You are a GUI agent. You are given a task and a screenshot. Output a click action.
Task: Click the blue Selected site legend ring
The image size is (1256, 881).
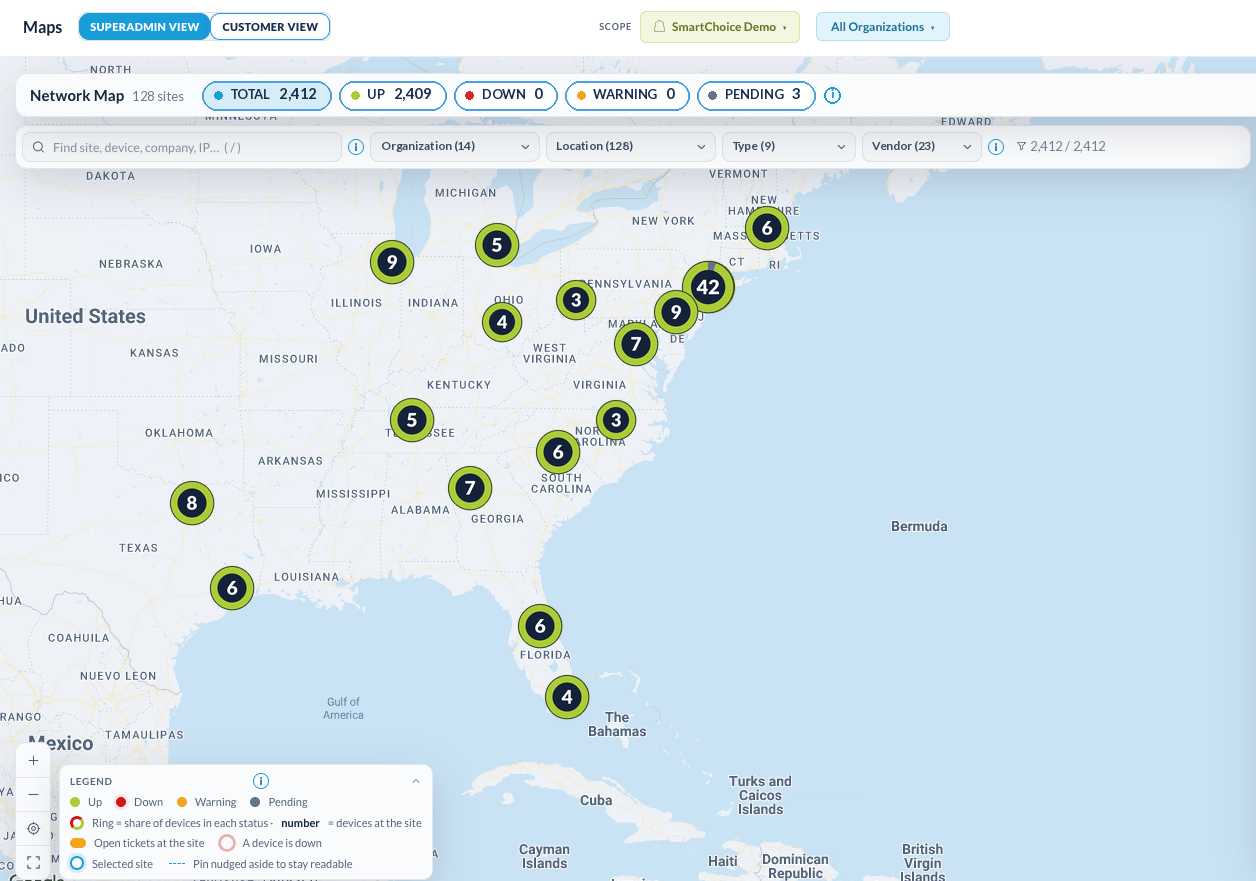77,863
